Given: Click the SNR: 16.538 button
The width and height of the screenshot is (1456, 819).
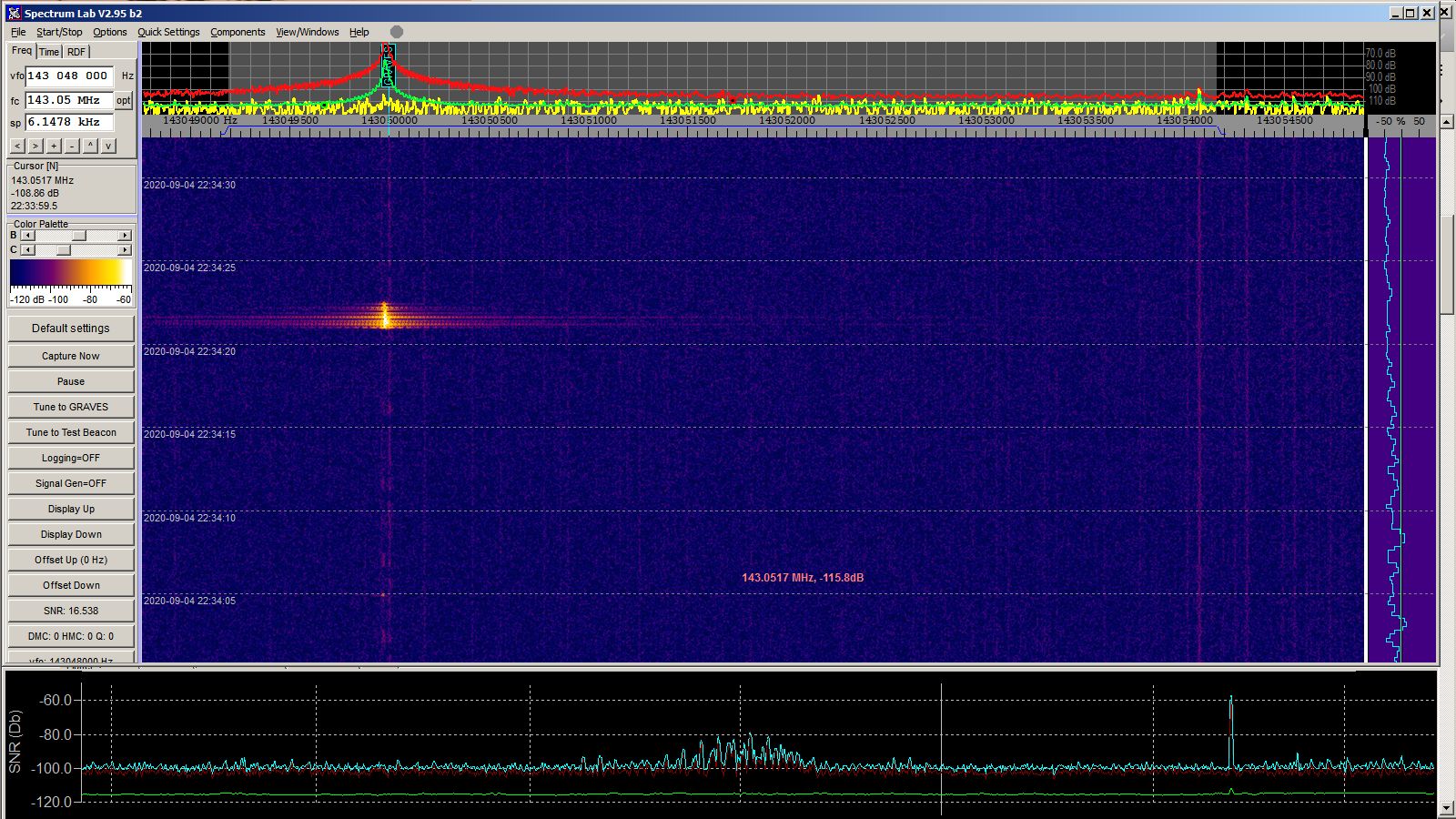Looking at the screenshot, I should pos(71,611).
